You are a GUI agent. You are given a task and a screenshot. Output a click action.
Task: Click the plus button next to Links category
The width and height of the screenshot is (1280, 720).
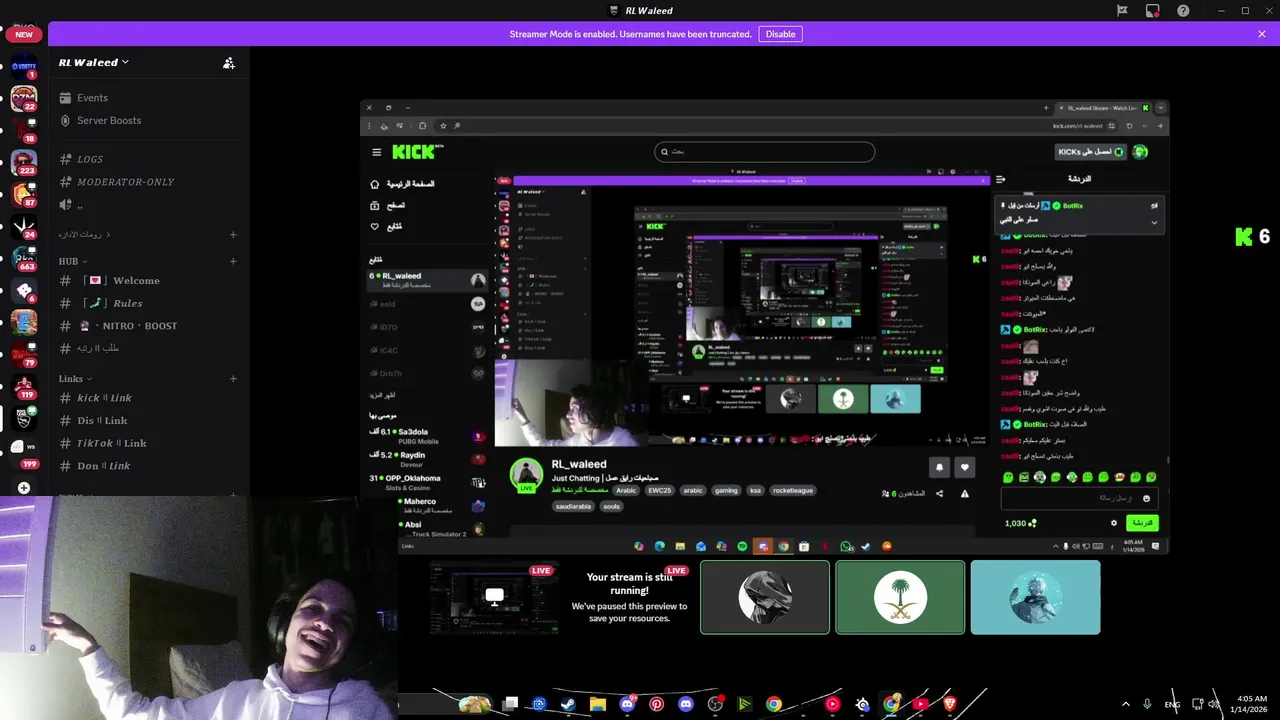[x=233, y=379]
